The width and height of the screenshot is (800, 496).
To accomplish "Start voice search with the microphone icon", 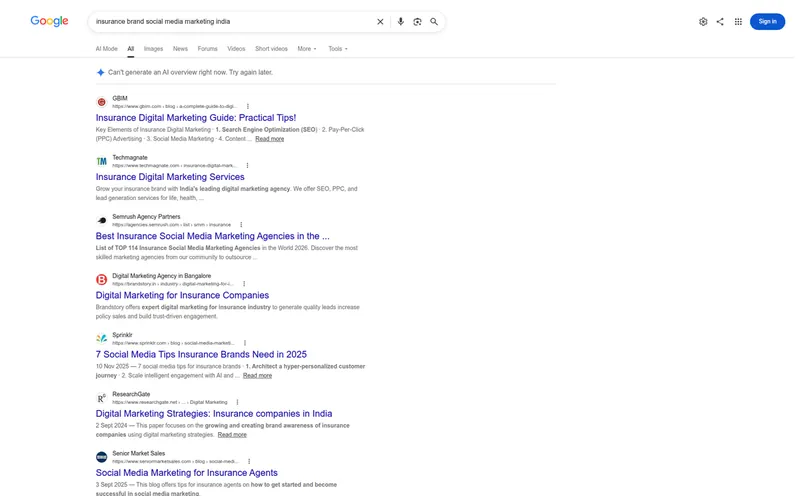I will [401, 21].
